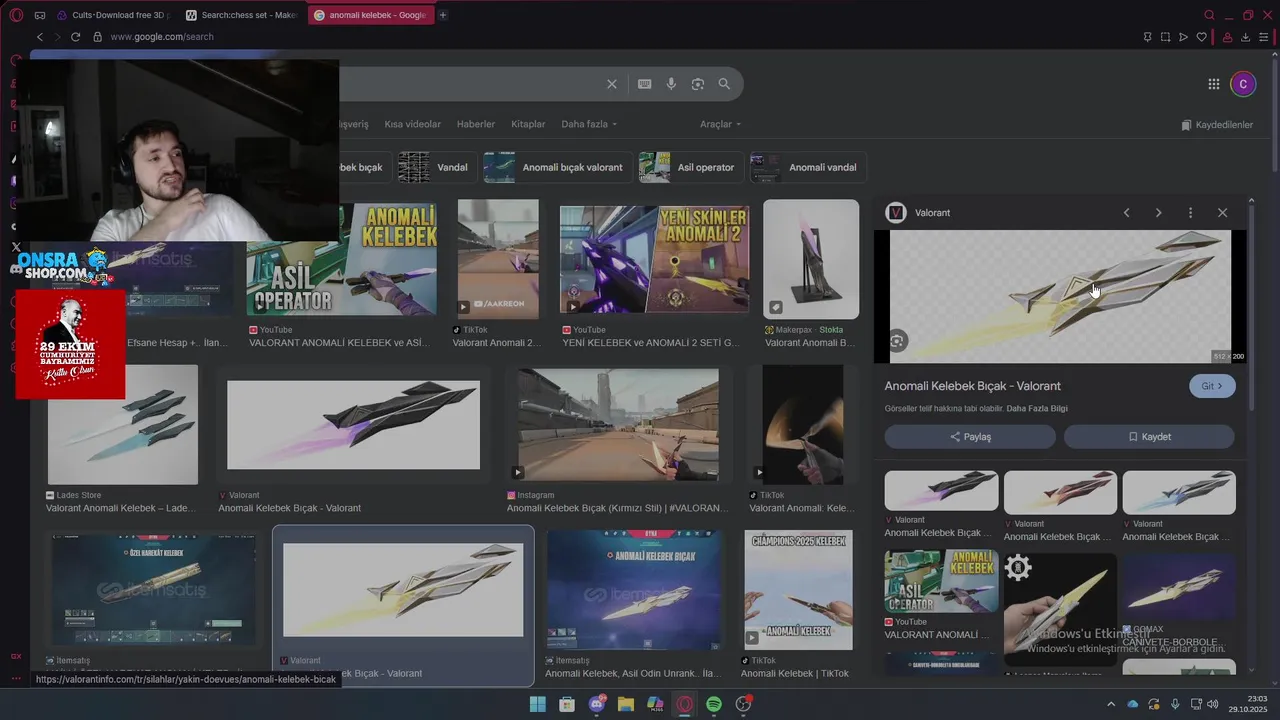The image size is (1280, 720).
Task: Open Instagram Kırmızı Stil result thumbnail
Action: [x=618, y=425]
